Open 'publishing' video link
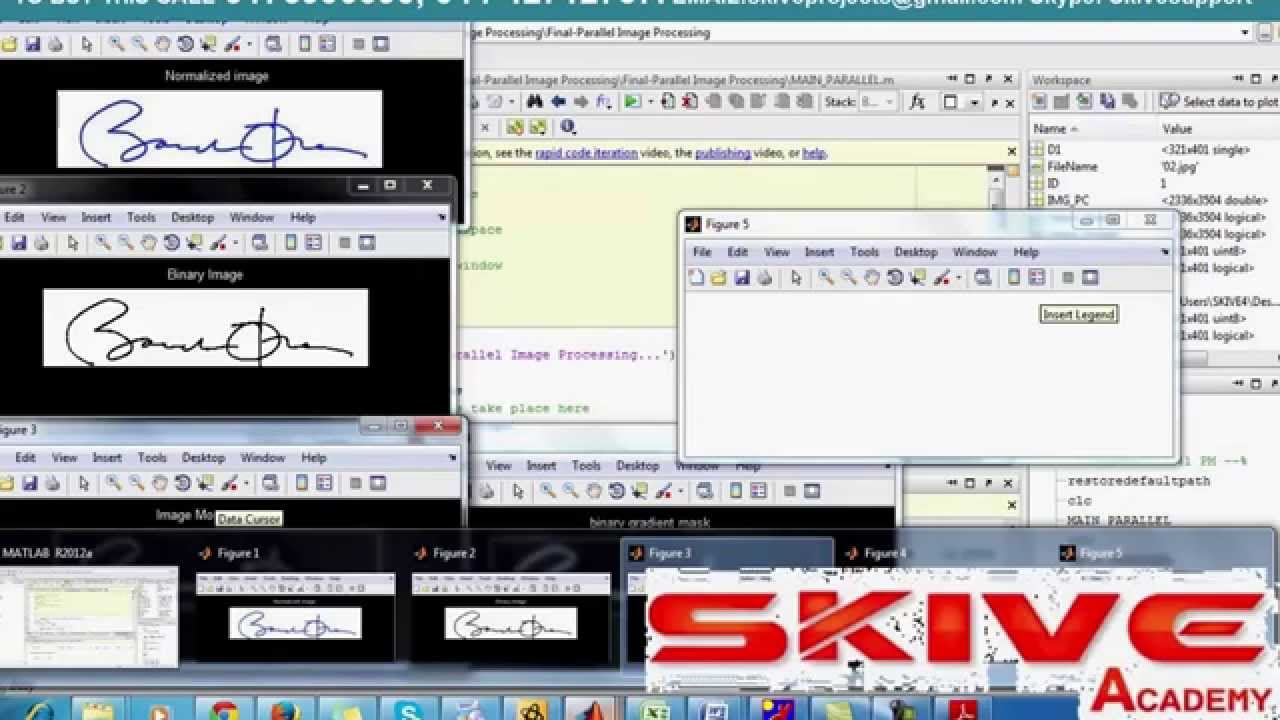 click(723, 153)
